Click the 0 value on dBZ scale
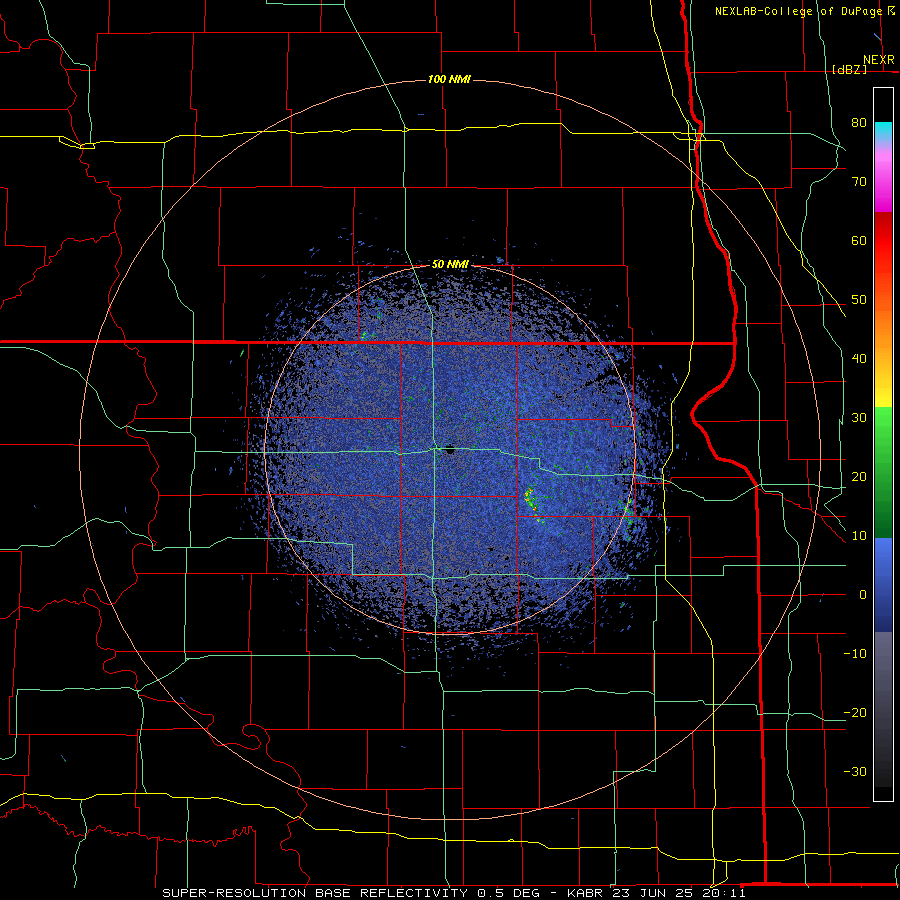The image size is (900, 900). (863, 595)
